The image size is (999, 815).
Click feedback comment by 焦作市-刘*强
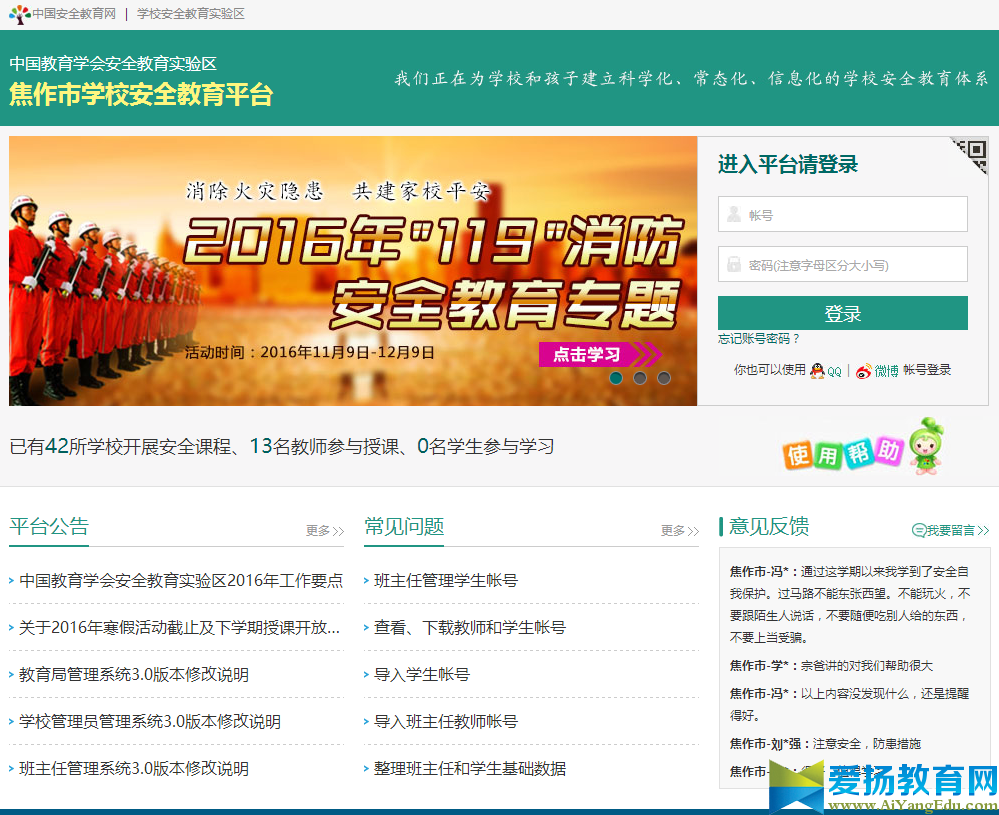pyautogui.click(x=825, y=744)
